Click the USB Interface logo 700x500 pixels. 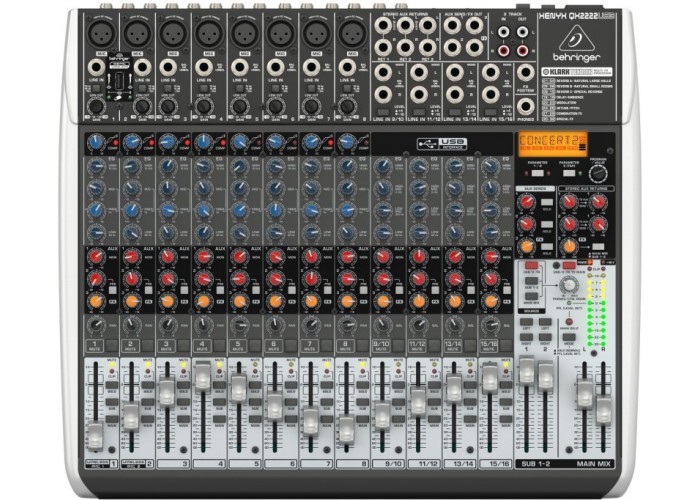[x=442, y=143]
